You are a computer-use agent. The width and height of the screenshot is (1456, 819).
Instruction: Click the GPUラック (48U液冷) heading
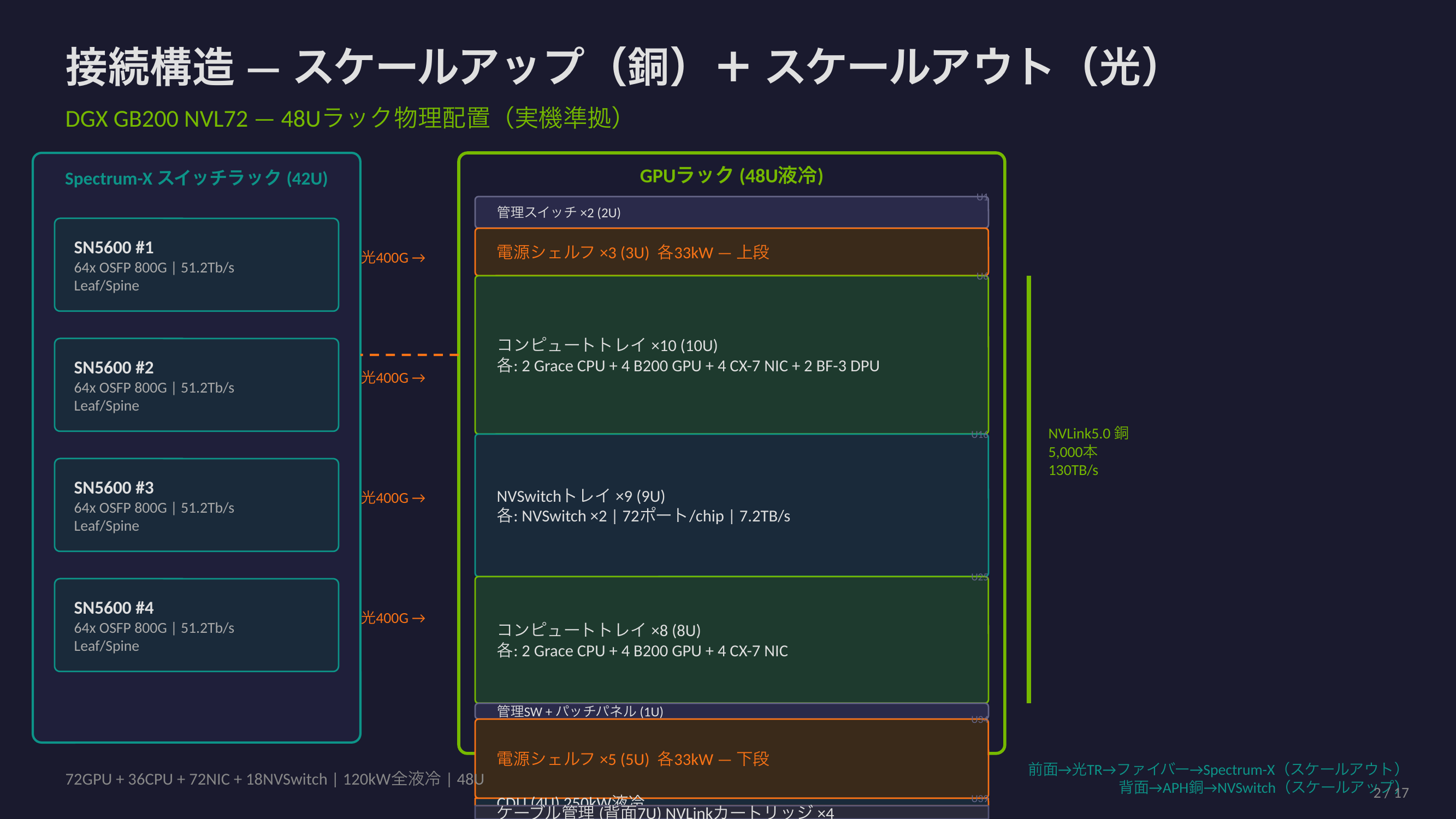731,176
